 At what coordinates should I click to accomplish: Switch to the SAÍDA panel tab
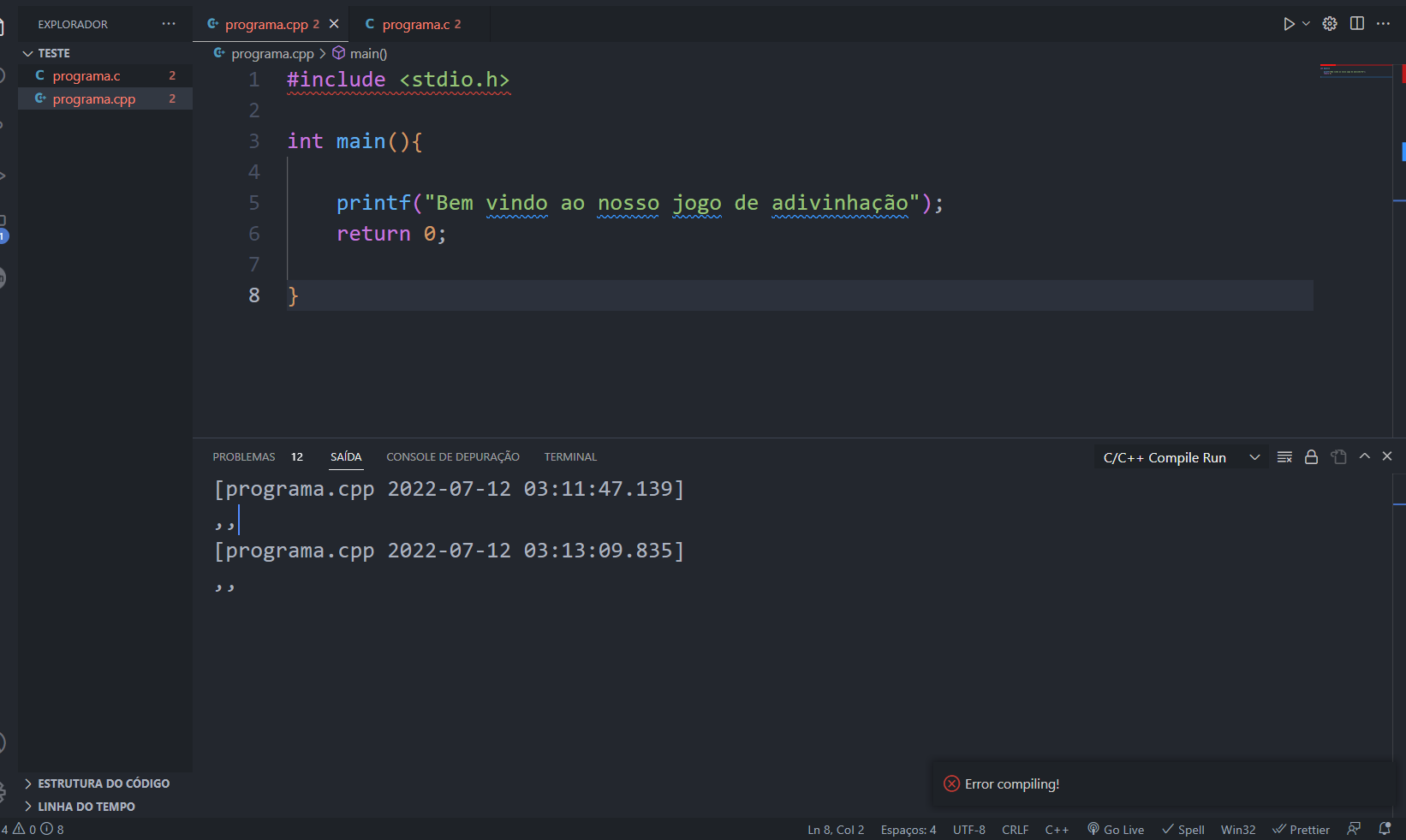[346, 456]
